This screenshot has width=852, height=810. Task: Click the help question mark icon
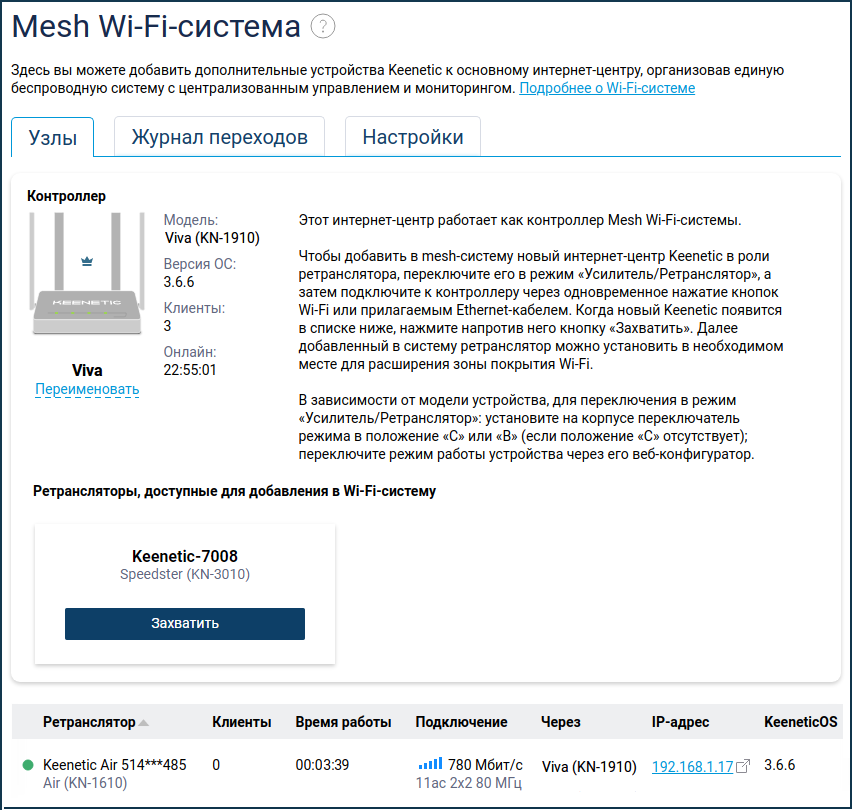323,26
